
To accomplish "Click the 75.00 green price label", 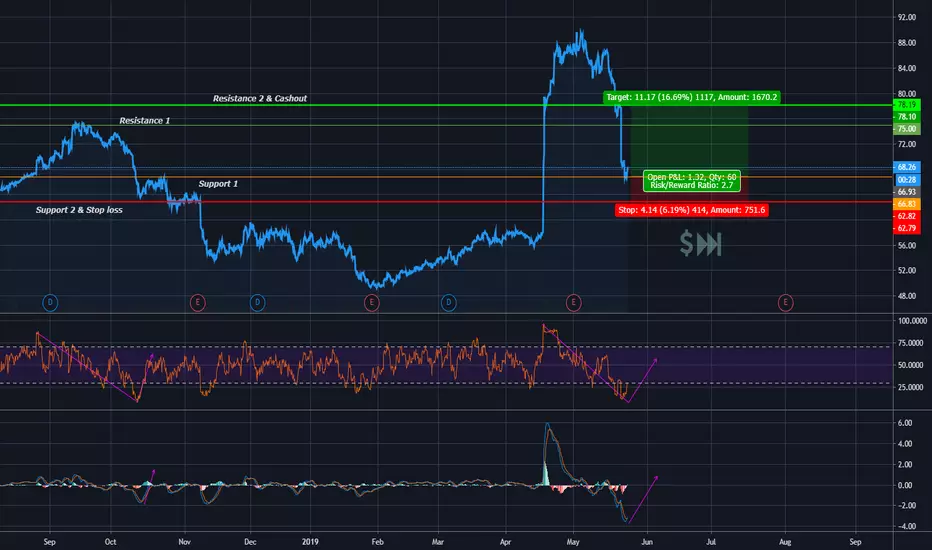I will pyautogui.click(x=906, y=129).
